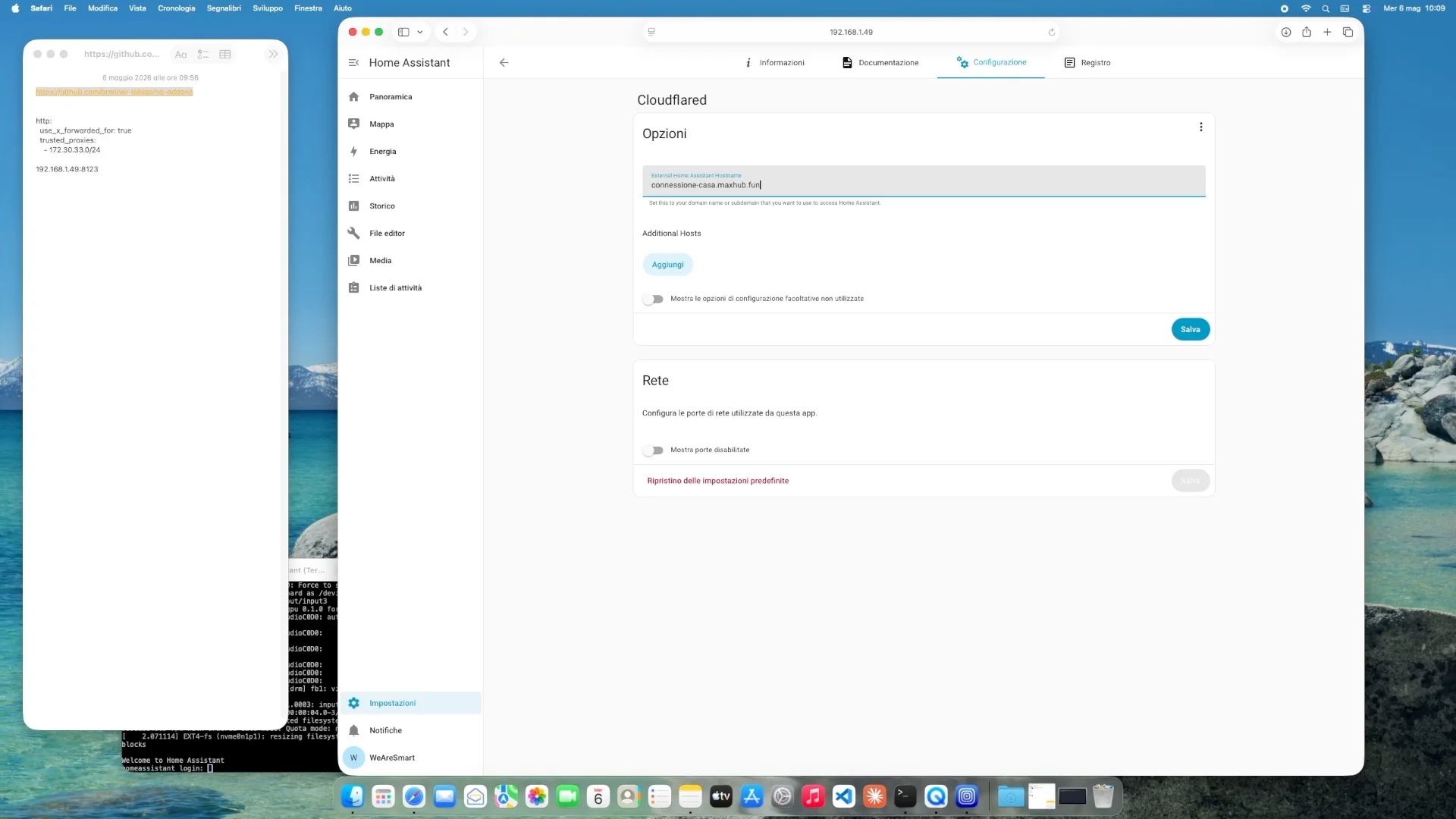Open Mappa in the sidebar
This screenshot has height=819, width=1456.
coord(409,124)
